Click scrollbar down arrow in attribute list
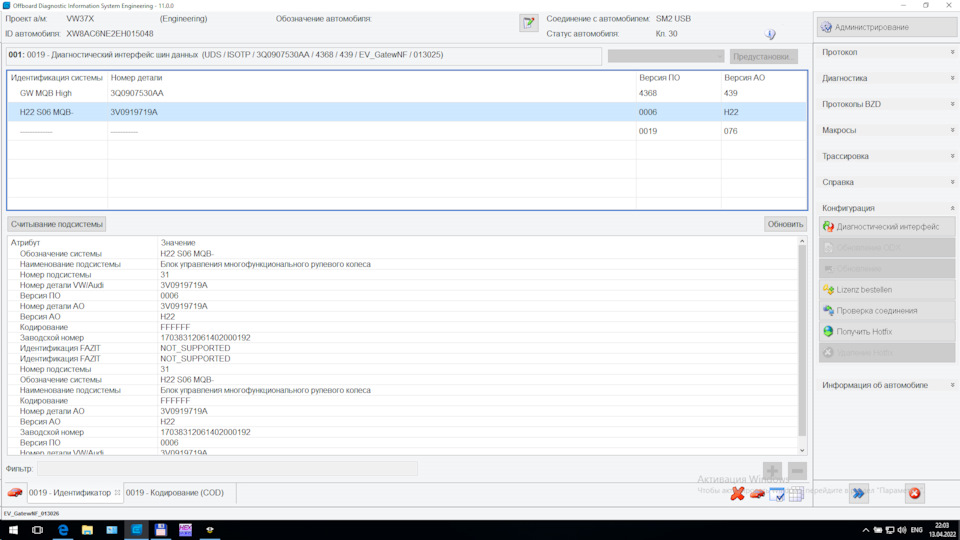This screenshot has height=540, width=960. (802, 450)
